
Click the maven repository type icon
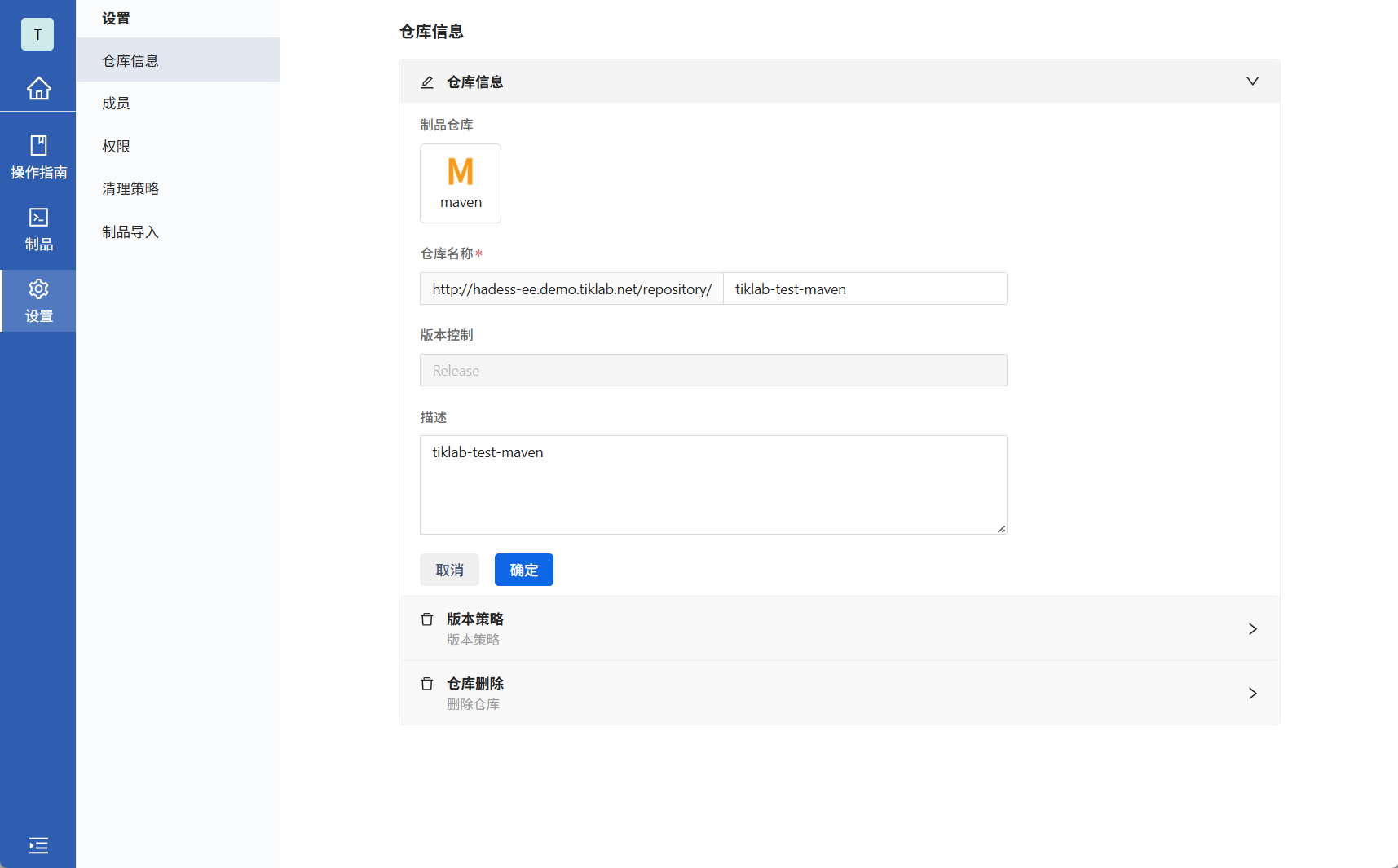tap(460, 183)
